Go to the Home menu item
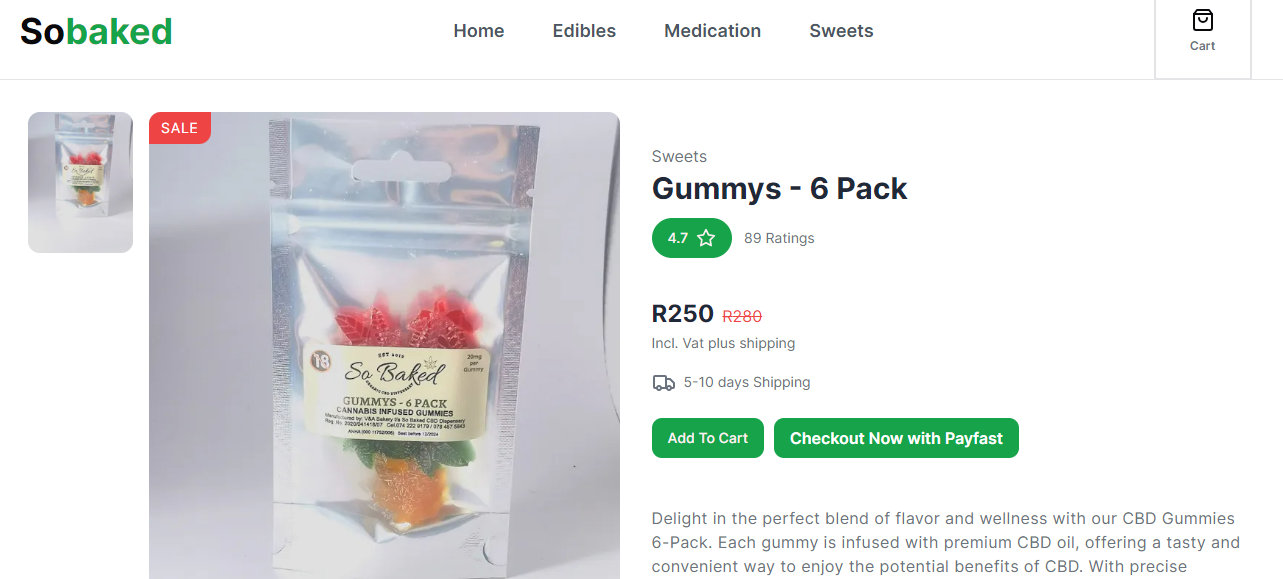The image size is (1283, 579). point(479,31)
